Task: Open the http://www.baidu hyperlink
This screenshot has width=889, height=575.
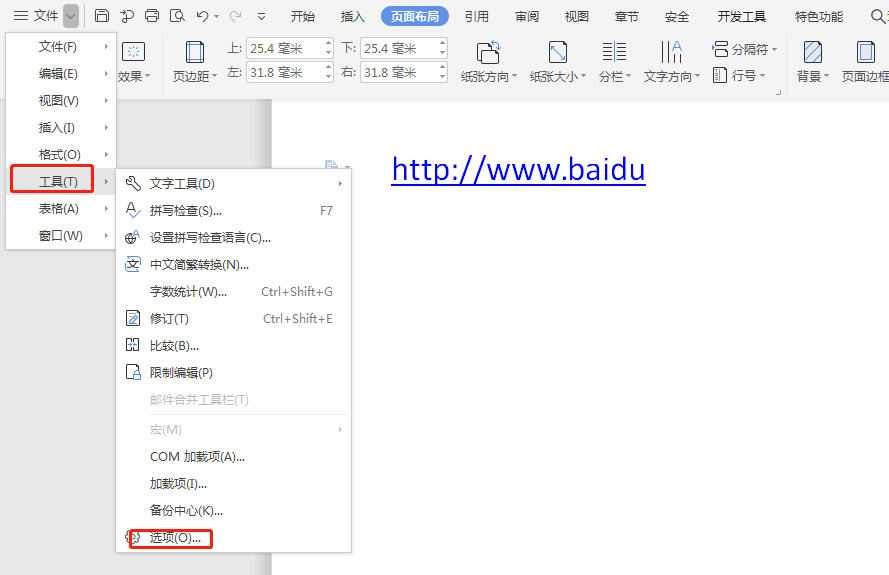Action: 518,170
